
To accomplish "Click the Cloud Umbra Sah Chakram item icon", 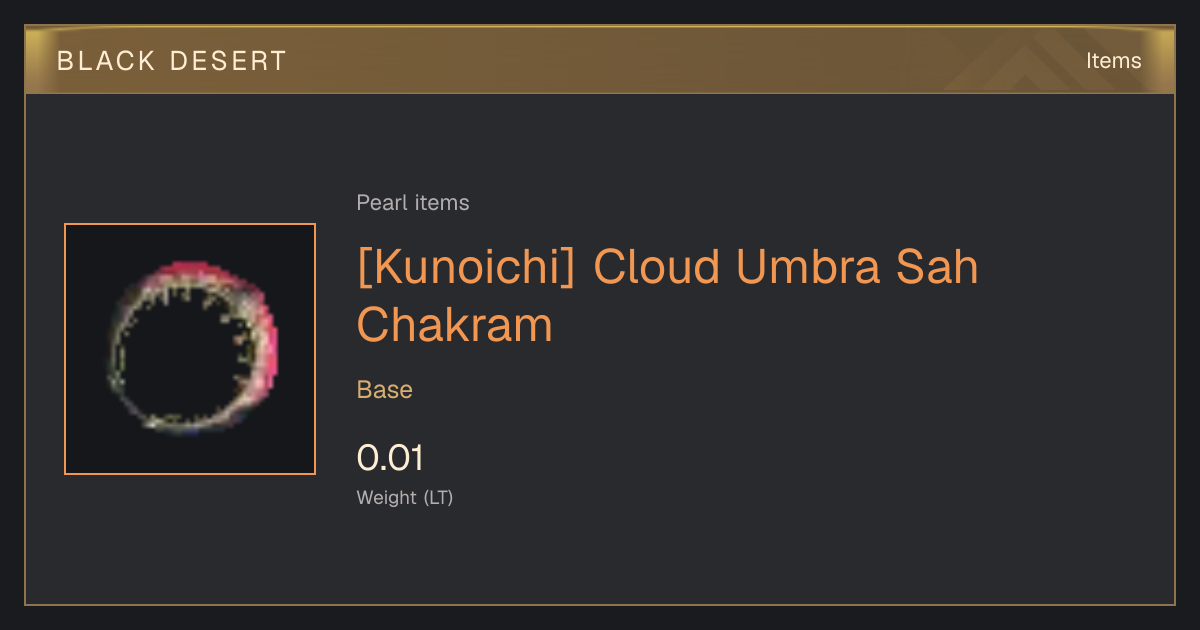I will pyautogui.click(x=190, y=349).
